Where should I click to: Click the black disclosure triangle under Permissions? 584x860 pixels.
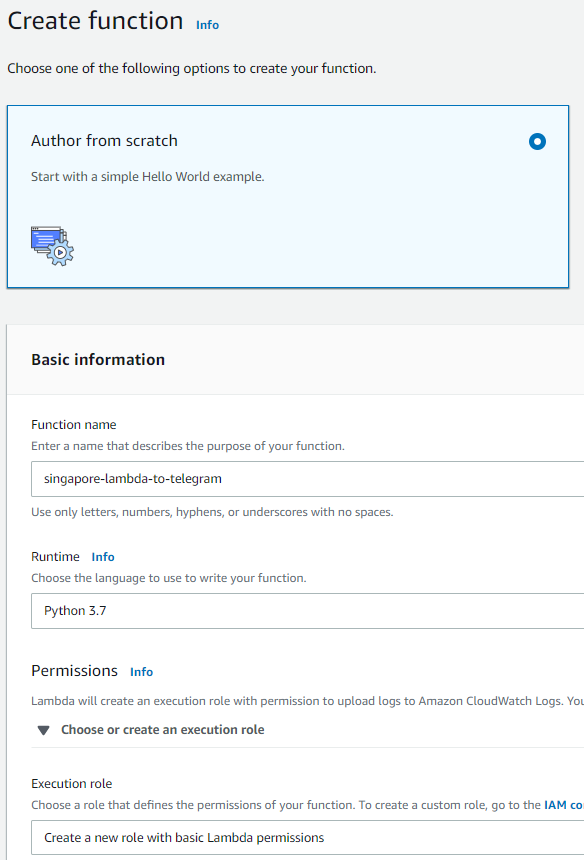pyautogui.click(x=43, y=731)
